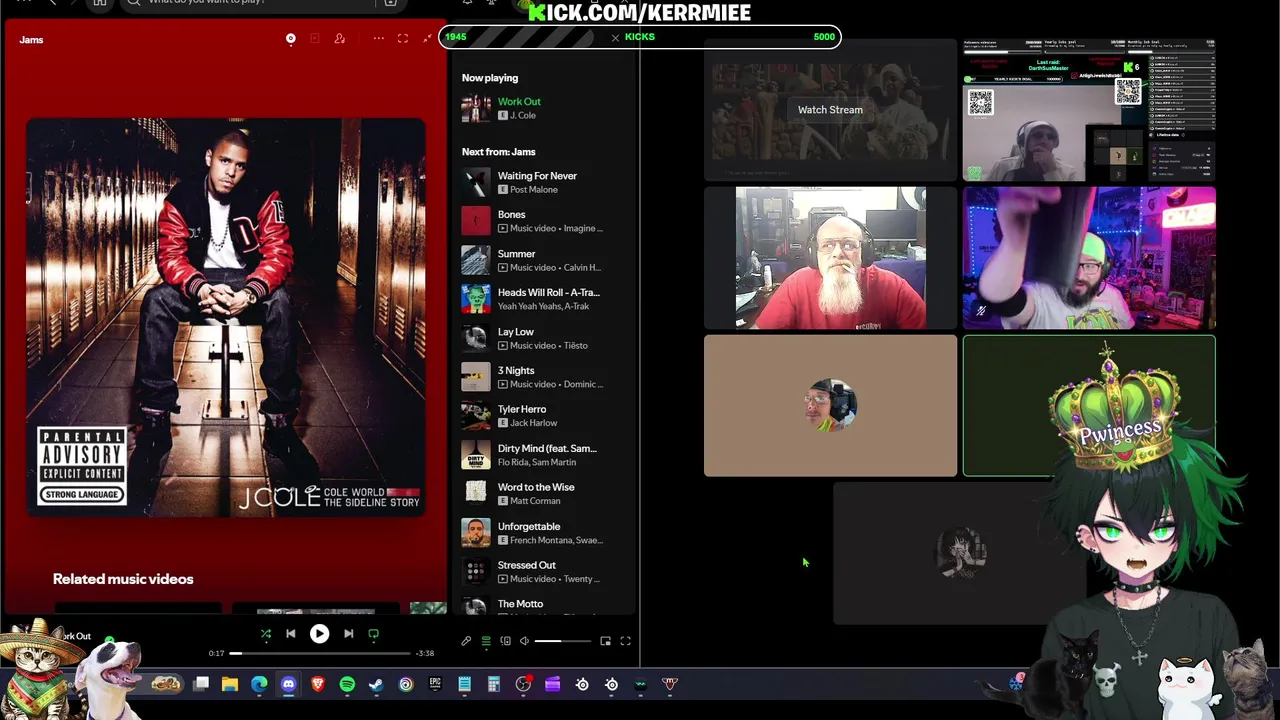This screenshot has width=1280, height=720.
Task: Open Steam from taskbar
Action: pos(376,684)
